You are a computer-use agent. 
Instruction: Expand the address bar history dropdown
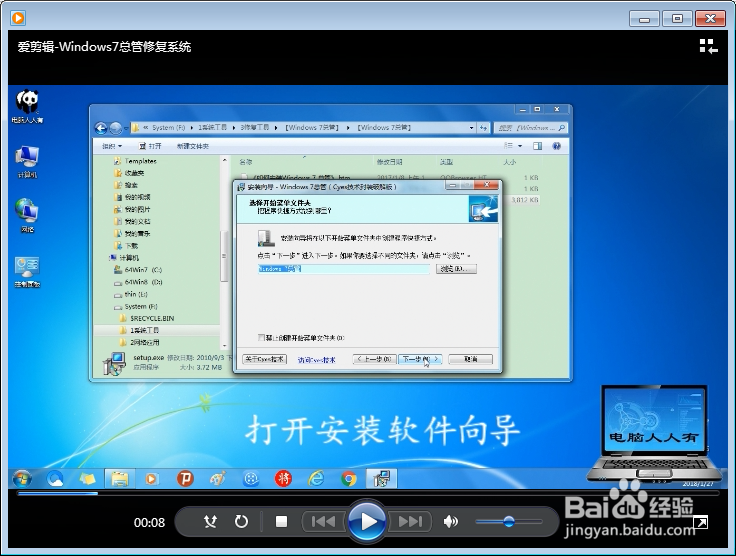[x=471, y=128]
